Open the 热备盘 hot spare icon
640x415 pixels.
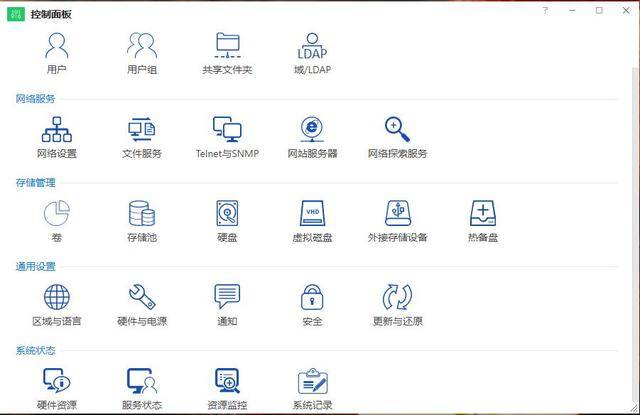(x=483, y=213)
